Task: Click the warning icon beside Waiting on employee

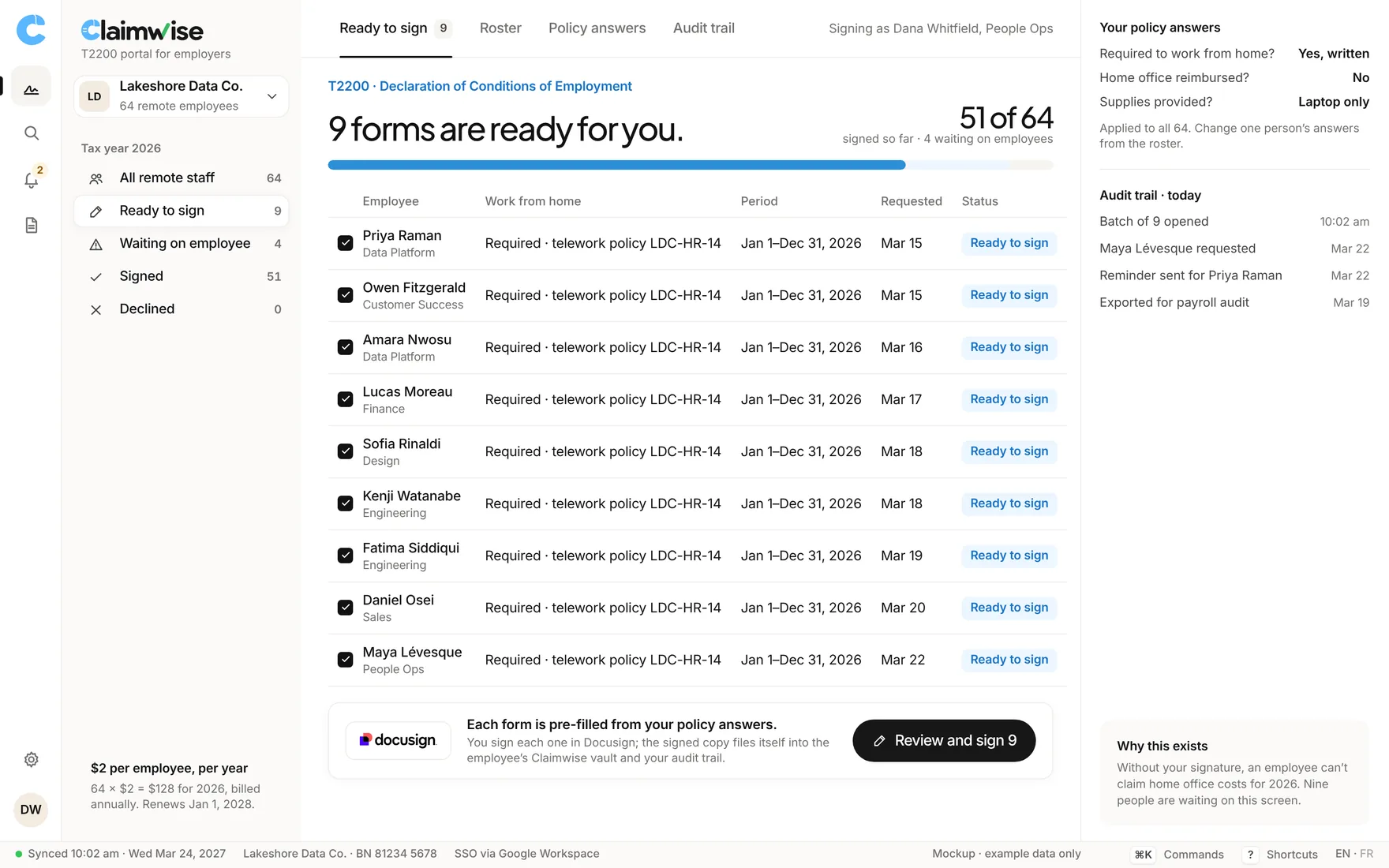Action: click(95, 245)
